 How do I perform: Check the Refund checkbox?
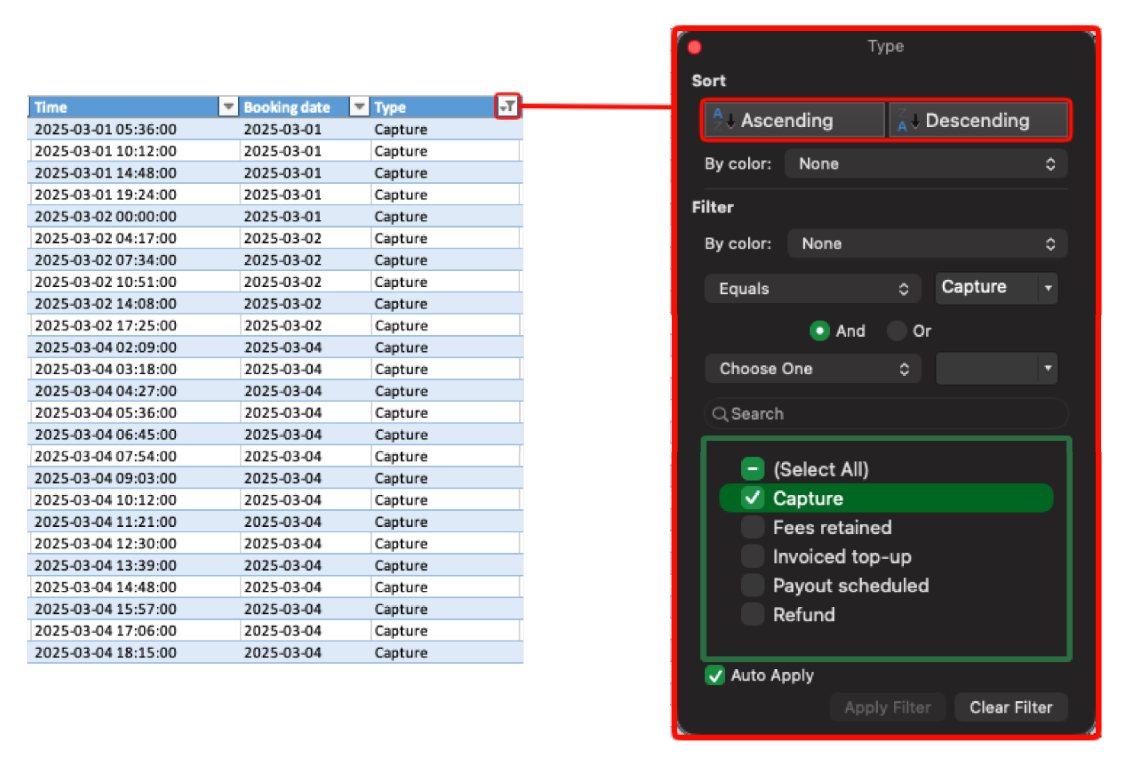tap(752, 615)
